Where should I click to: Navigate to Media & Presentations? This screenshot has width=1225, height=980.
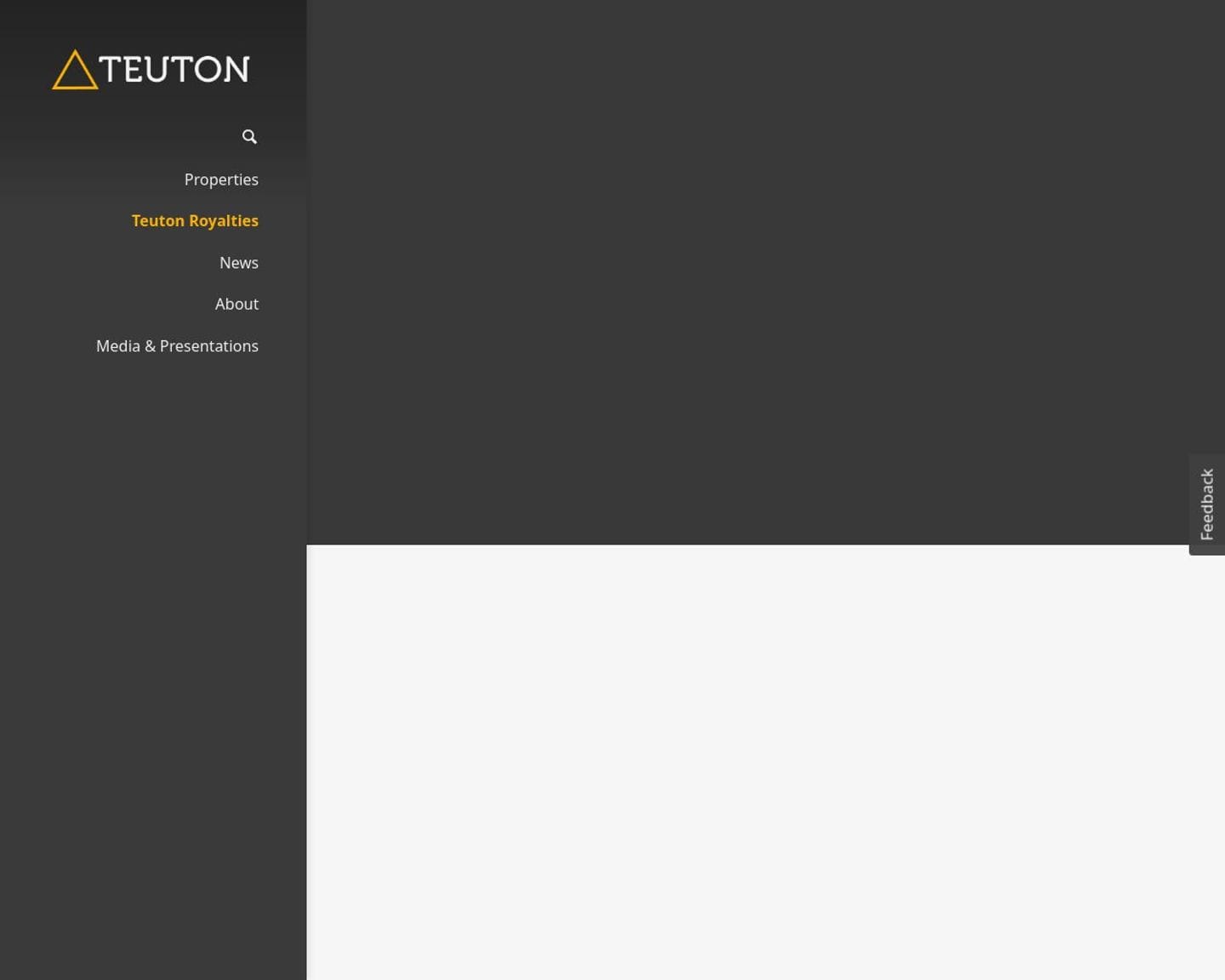(177, 346)
